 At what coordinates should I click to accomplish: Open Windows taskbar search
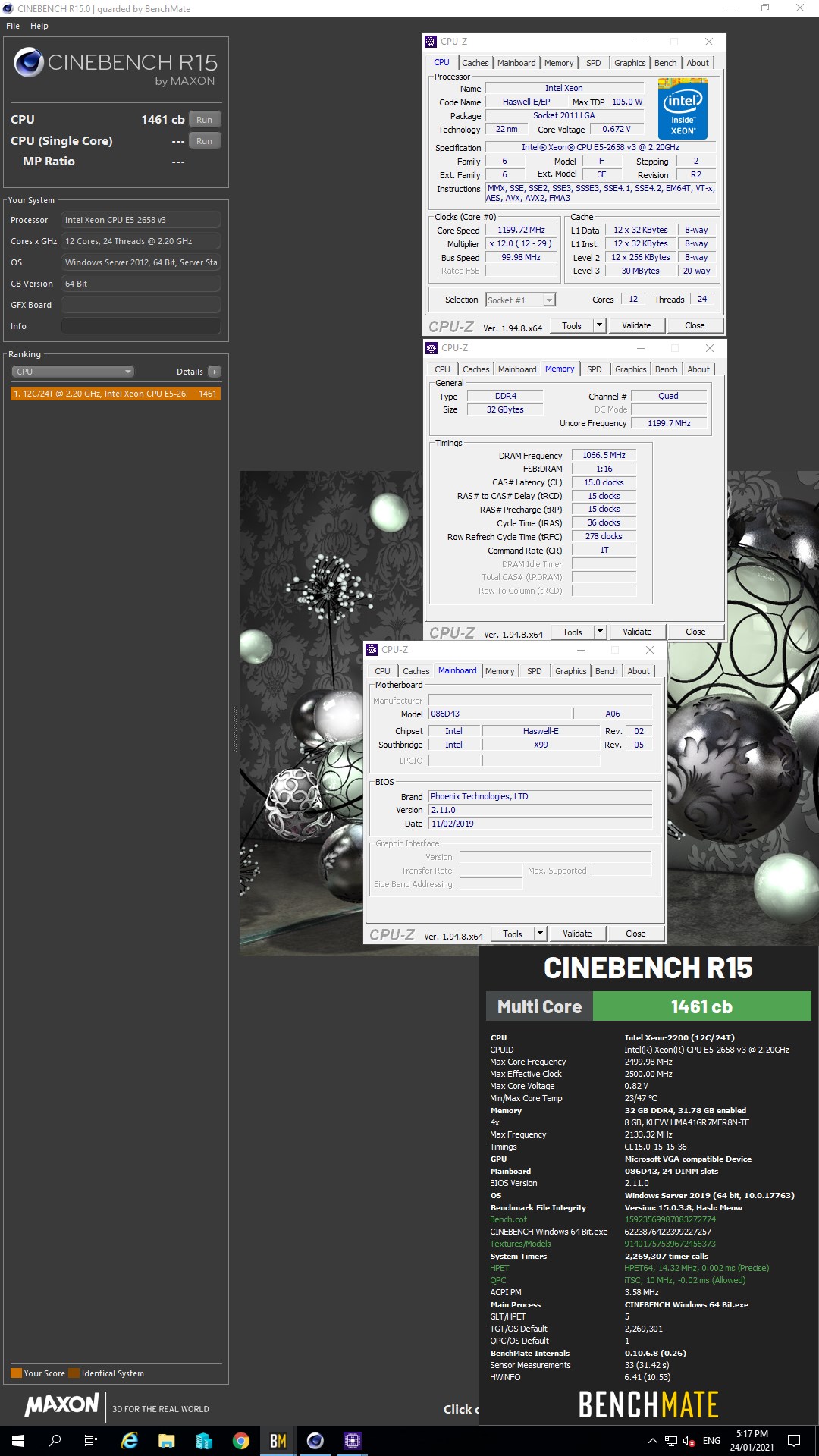pyautogui.click(x=55, y=1441)
